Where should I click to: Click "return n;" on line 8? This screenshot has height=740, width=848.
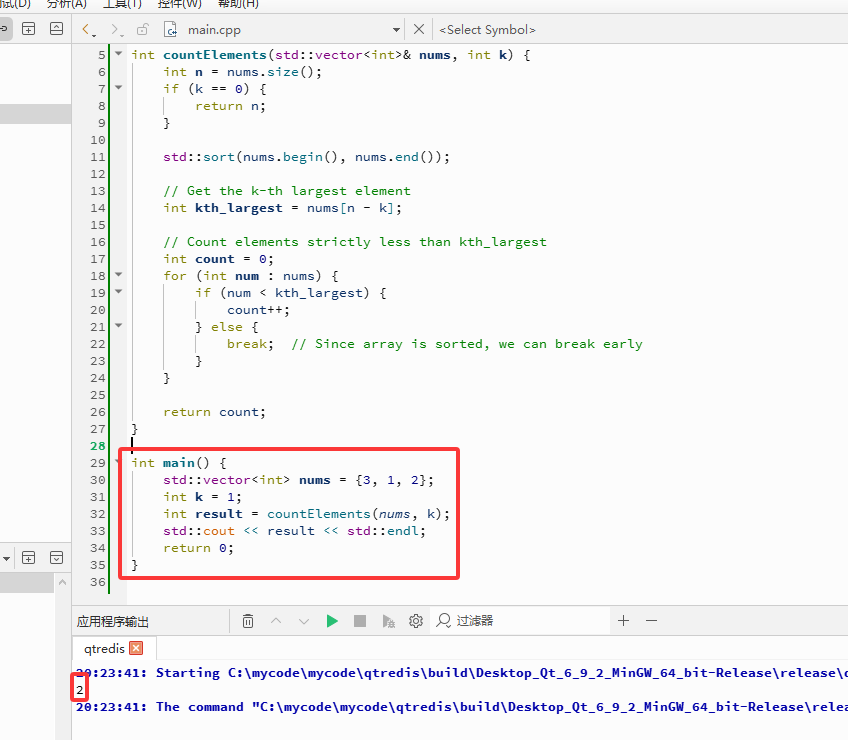(x=230, y=106)
